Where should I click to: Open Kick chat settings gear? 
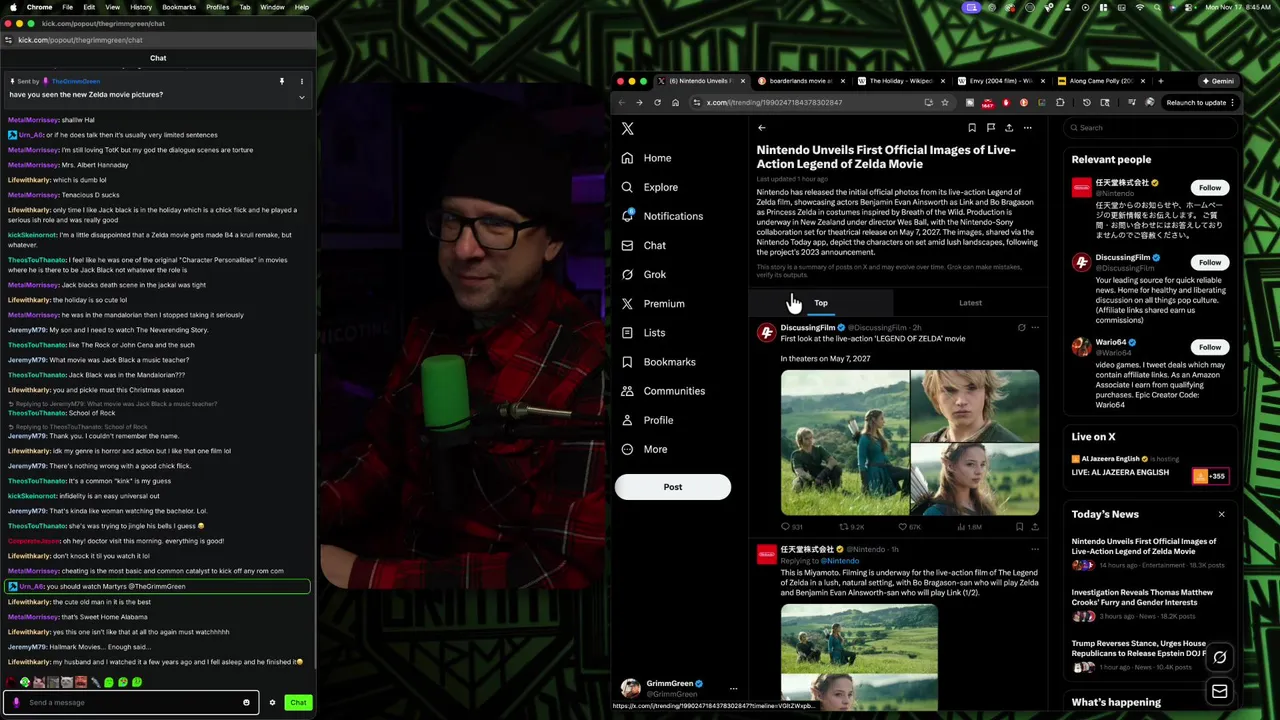coord(272,702)
